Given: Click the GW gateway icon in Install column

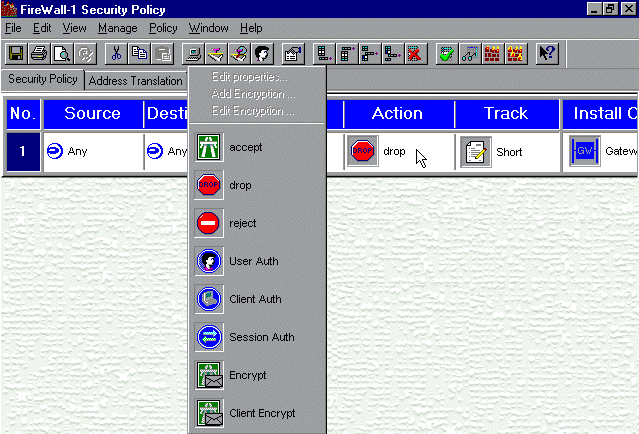Looking at the screenshot, I should [x=585, y=151].
